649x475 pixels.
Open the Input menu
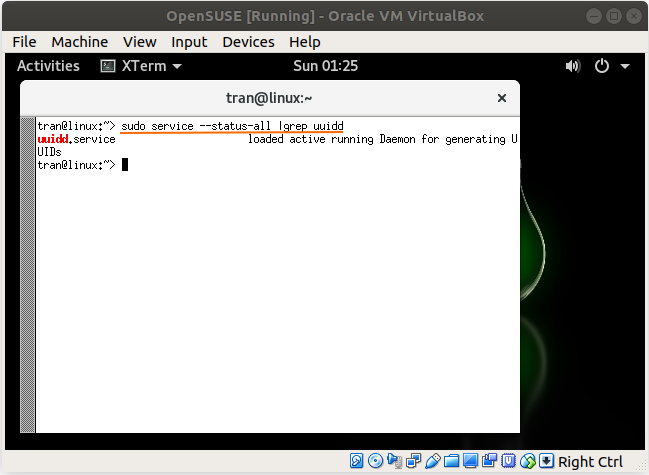tap(189, 42)
